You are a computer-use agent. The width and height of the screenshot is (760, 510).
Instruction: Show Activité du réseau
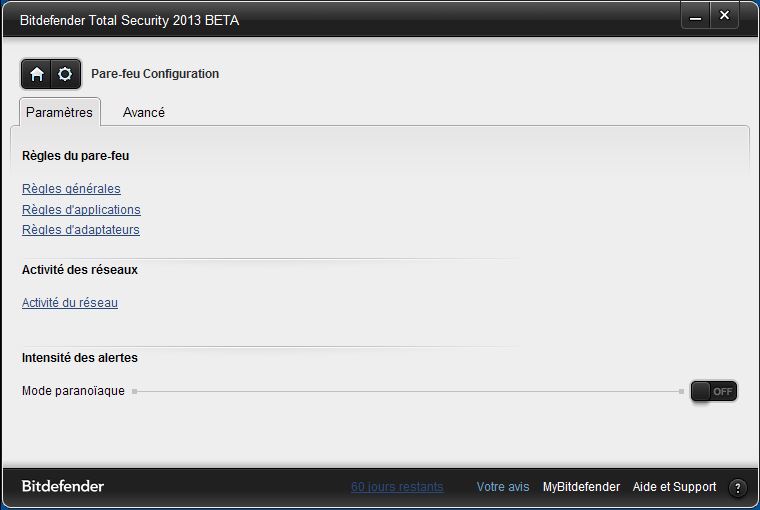[x=70, y=303]
